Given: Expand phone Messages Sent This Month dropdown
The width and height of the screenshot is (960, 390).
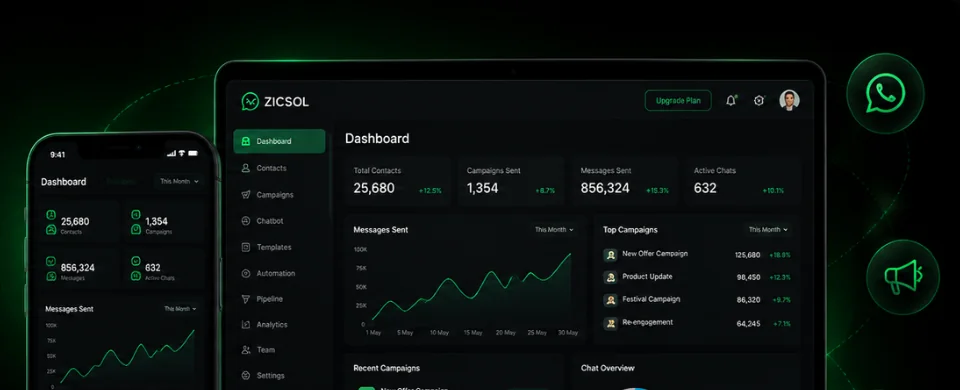Looking at the screenshot, I should [x=181, y=309].
